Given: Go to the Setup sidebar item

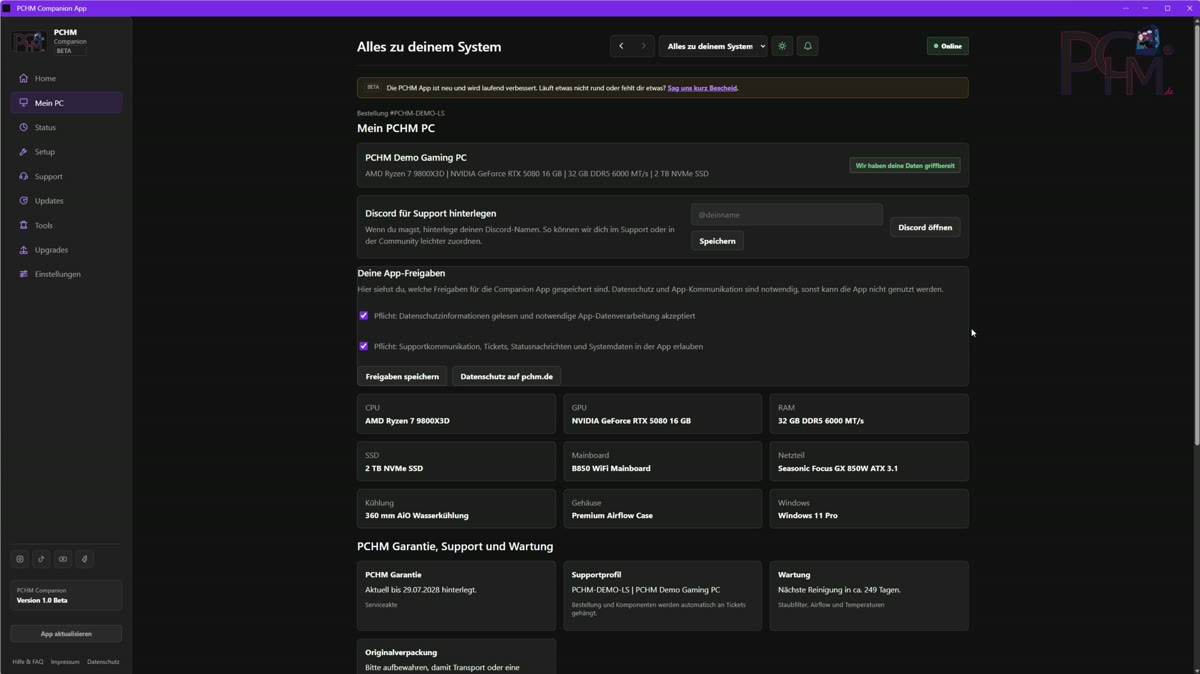Looking at the screenshot, I should (66, 152).
